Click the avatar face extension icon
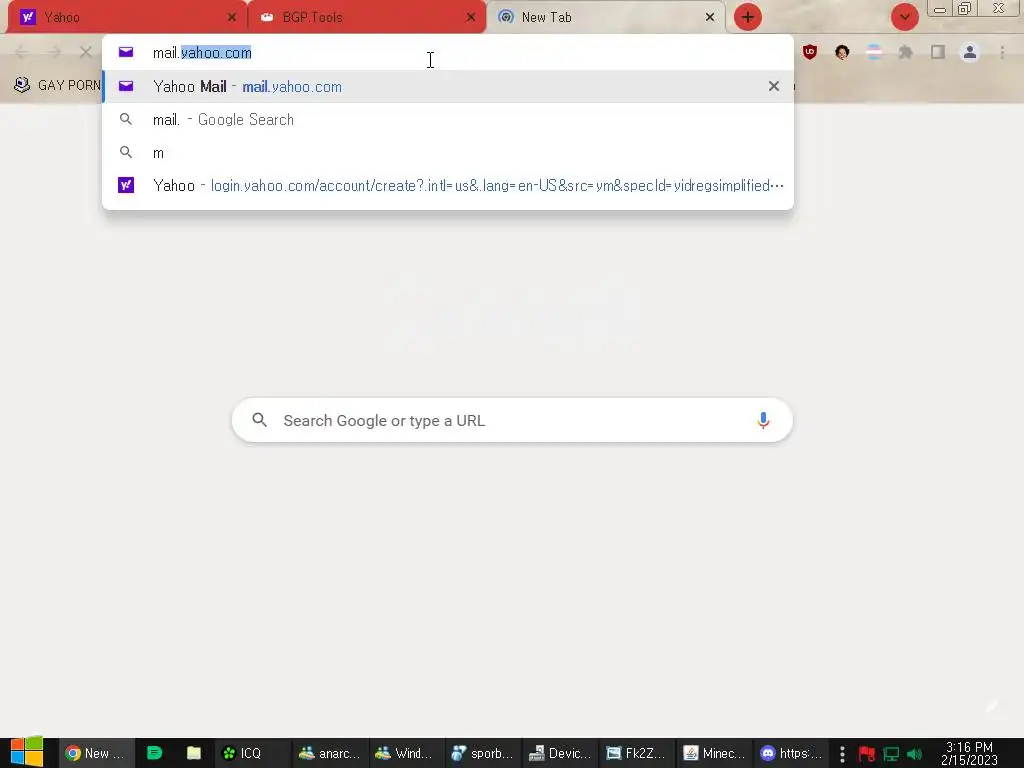This screenshot has width=1024, height=768. (x=842, y=52)
